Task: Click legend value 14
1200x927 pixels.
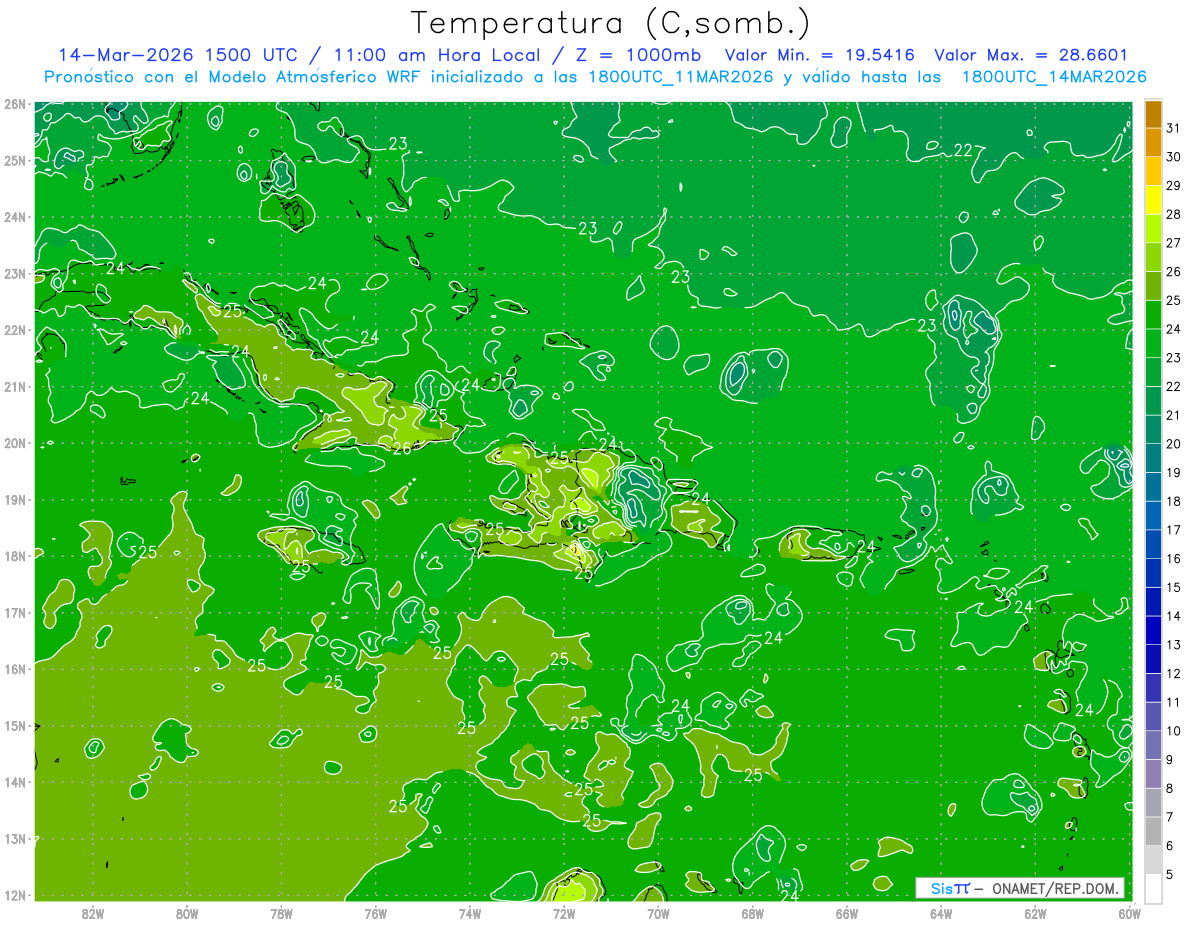Action: tap(1173, 615)
